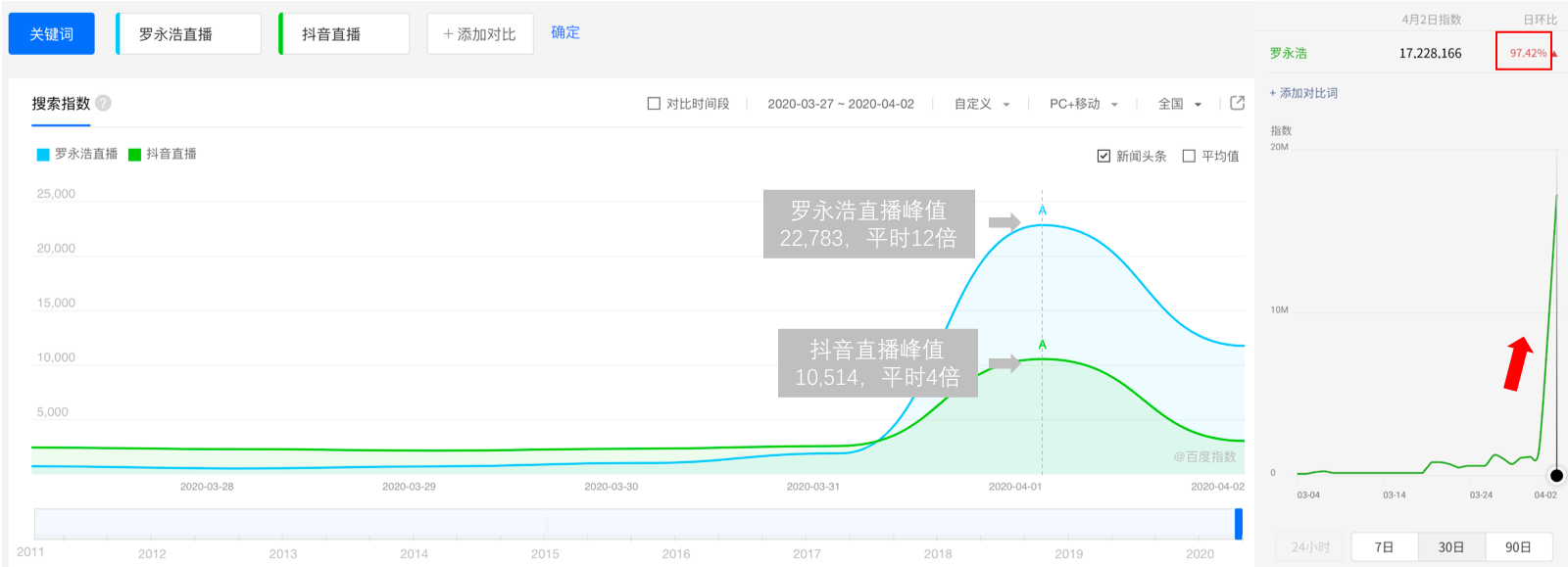
Task: Open the 罗永浩 keyword link in right panel
Action: pyautogui.click(x=1289, y=53)
